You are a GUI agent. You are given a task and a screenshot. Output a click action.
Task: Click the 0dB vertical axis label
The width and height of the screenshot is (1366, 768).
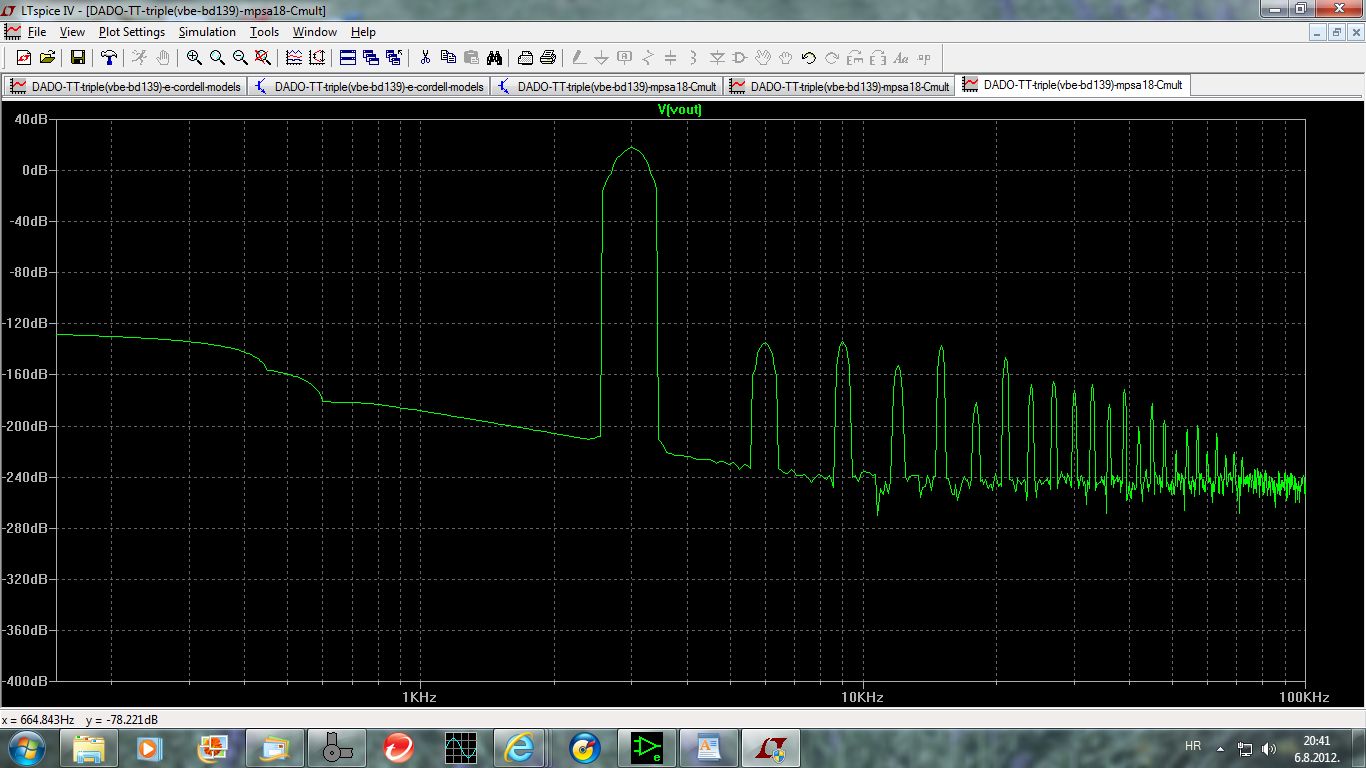[34, 170]
